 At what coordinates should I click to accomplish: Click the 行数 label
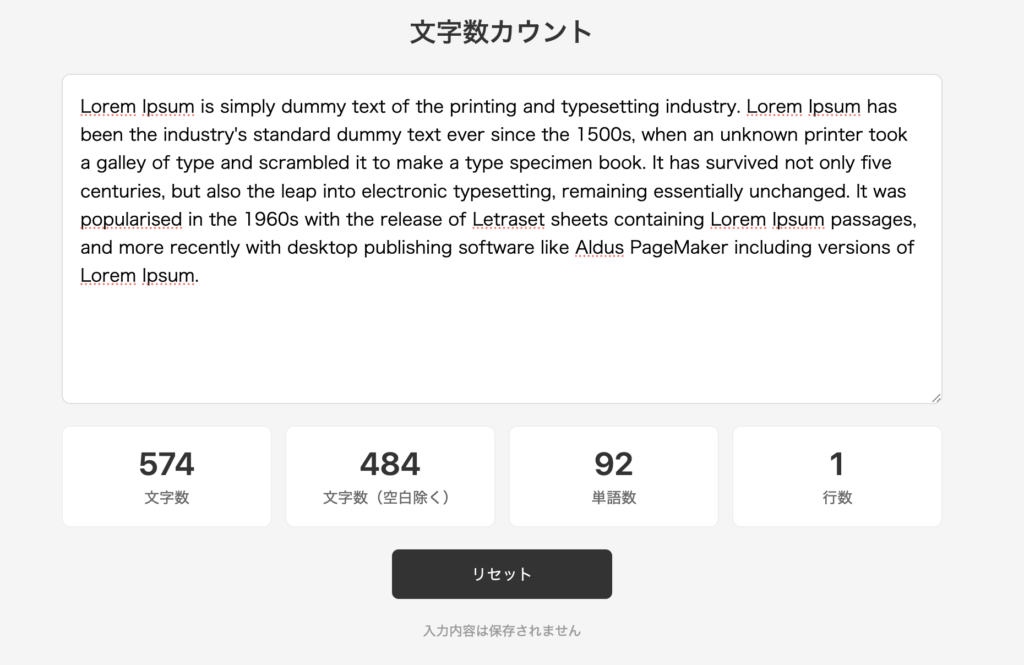point(837,497)
